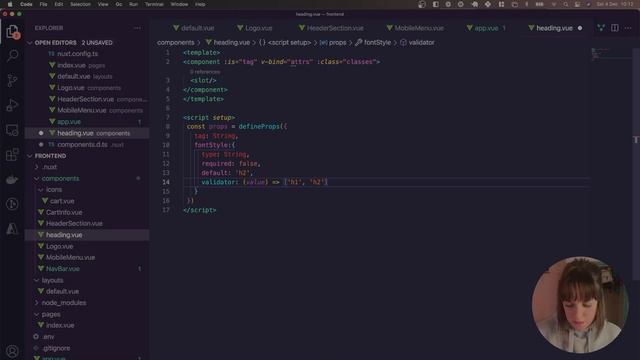Screen dimensions: 640x360
Task: Open the Search view in activity bar
Action: point(12,56)
